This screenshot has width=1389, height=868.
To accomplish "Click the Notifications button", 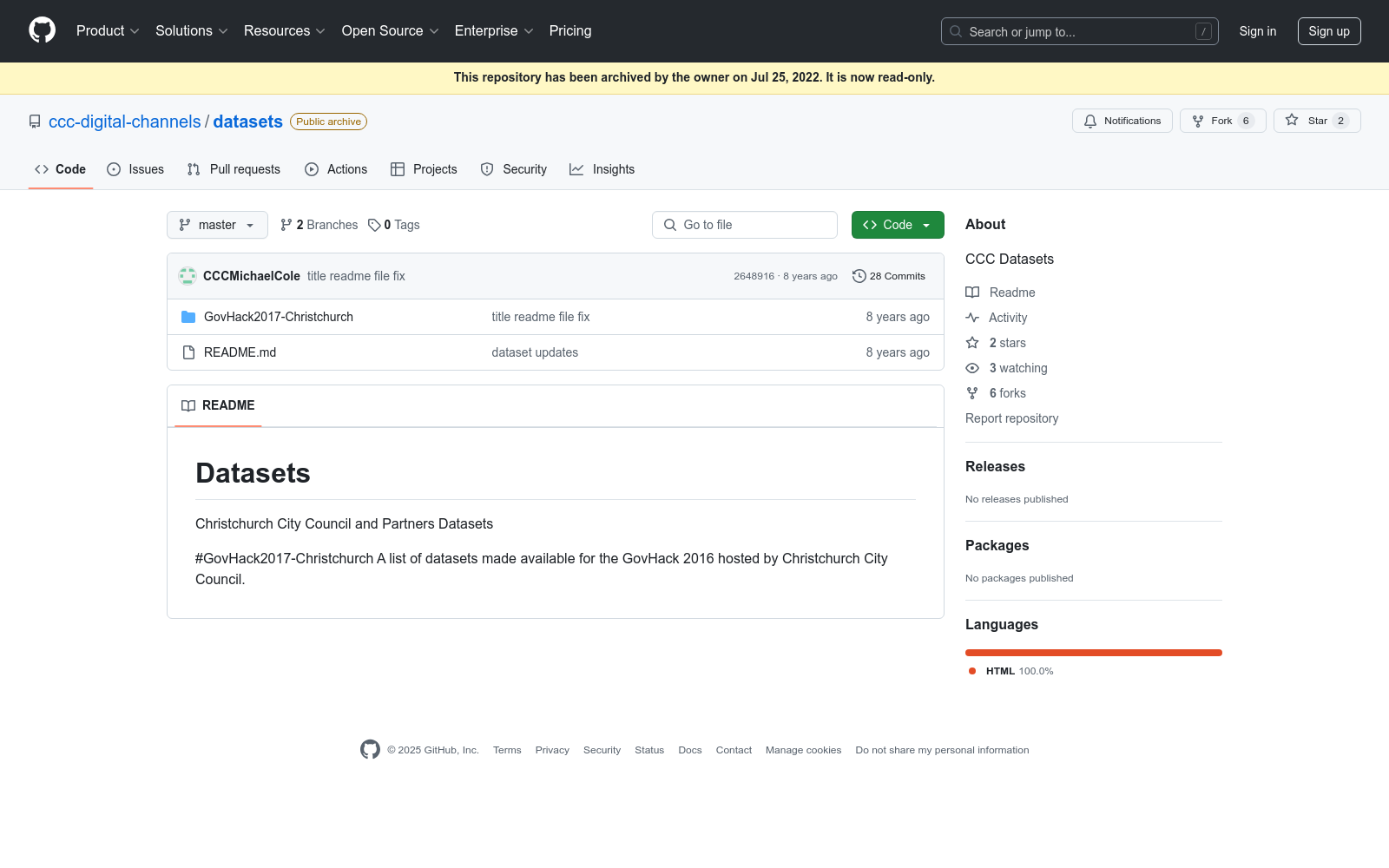I will pyautogui.click(x=1122, y=121).
